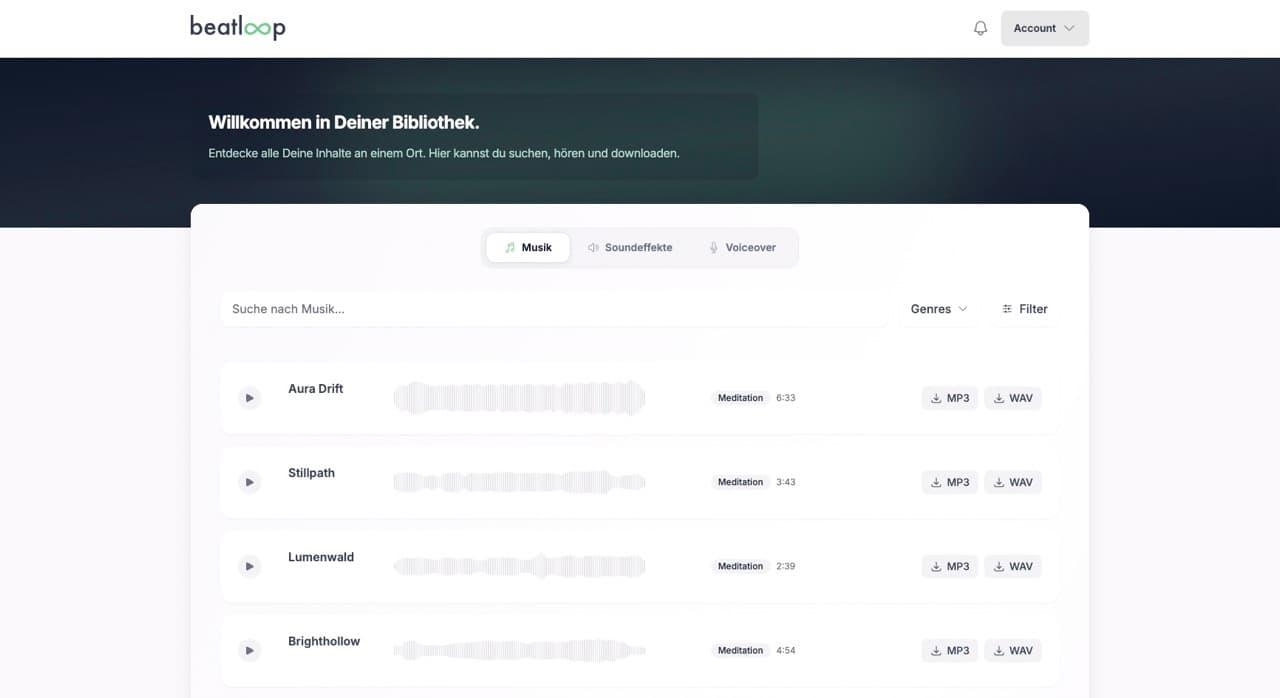This screenshot has width=1280, height=698.
Task: Play the Lumenwald track
Action: coord(250,566)
